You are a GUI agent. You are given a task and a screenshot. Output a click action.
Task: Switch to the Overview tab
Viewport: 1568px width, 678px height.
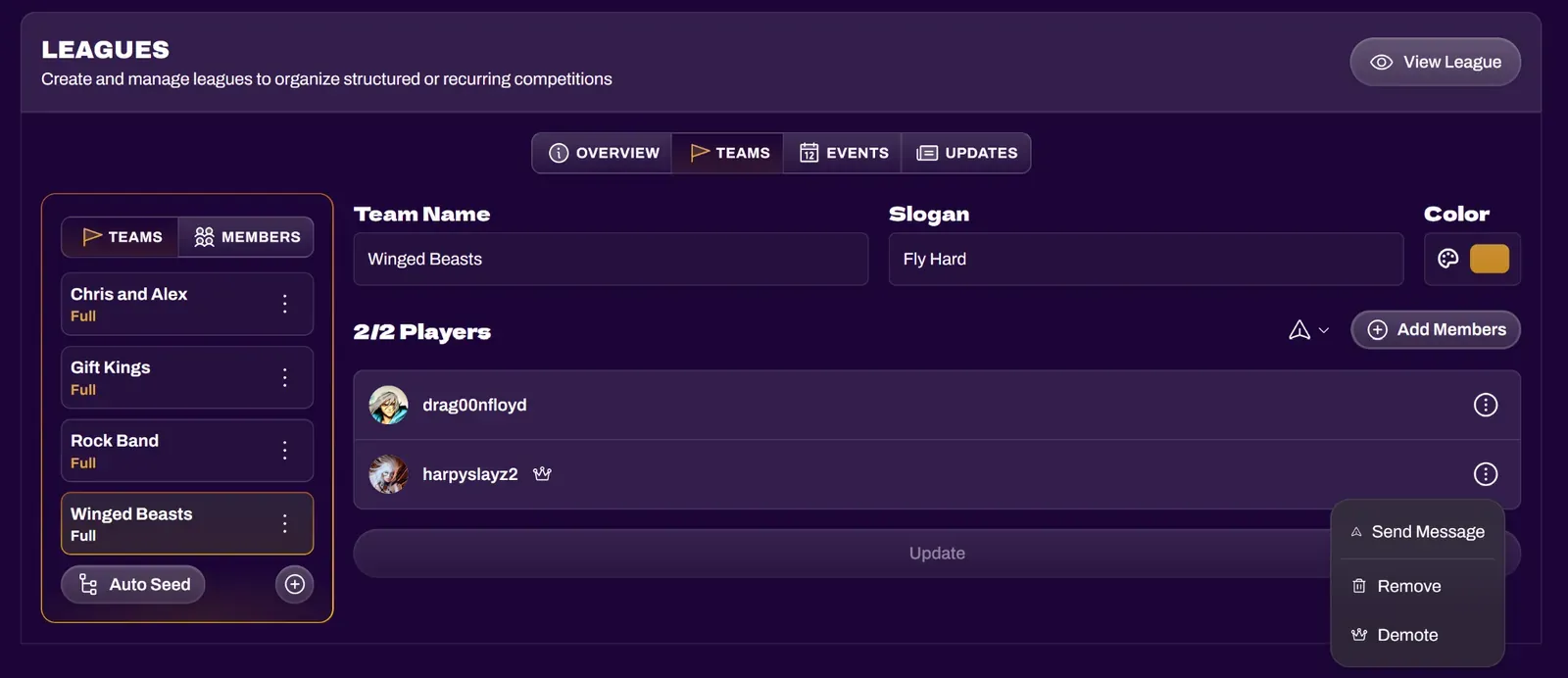[602, 153]
